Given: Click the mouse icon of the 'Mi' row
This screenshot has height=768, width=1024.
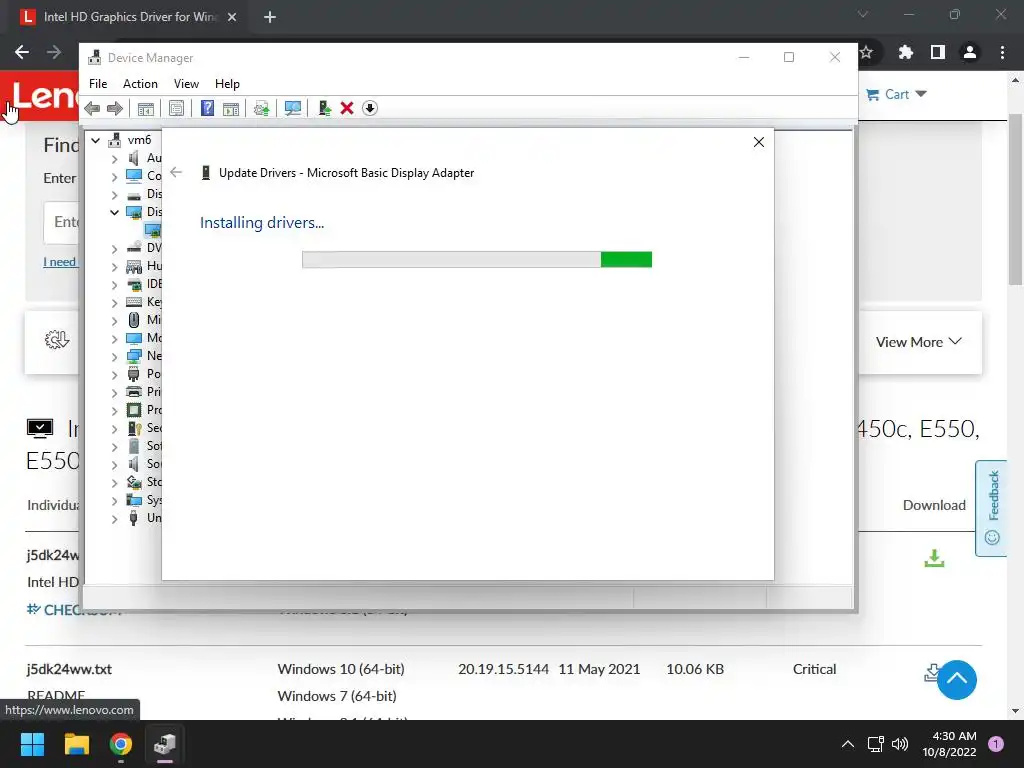Looking at the screenshot, I should coord(134,320).
